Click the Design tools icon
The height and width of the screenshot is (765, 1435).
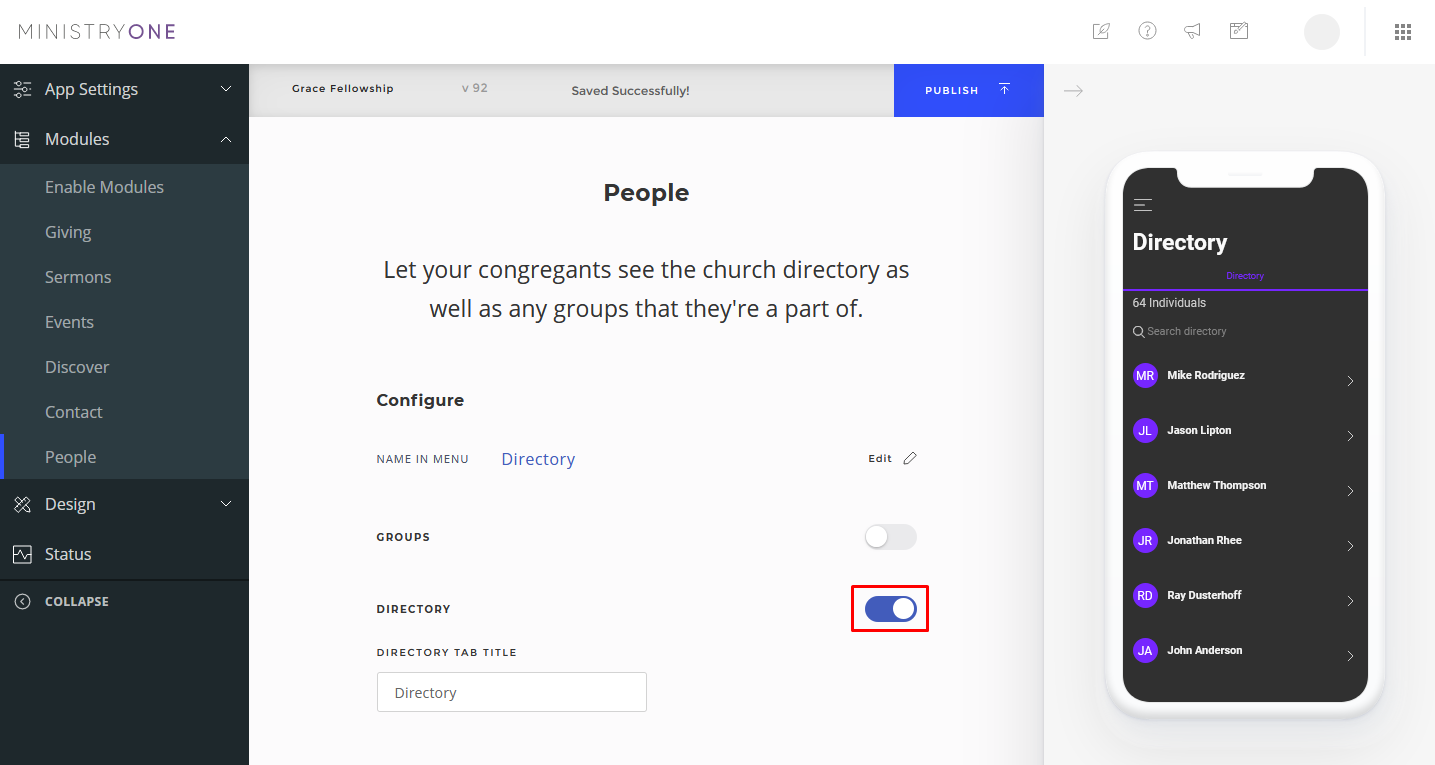[22, 504]
